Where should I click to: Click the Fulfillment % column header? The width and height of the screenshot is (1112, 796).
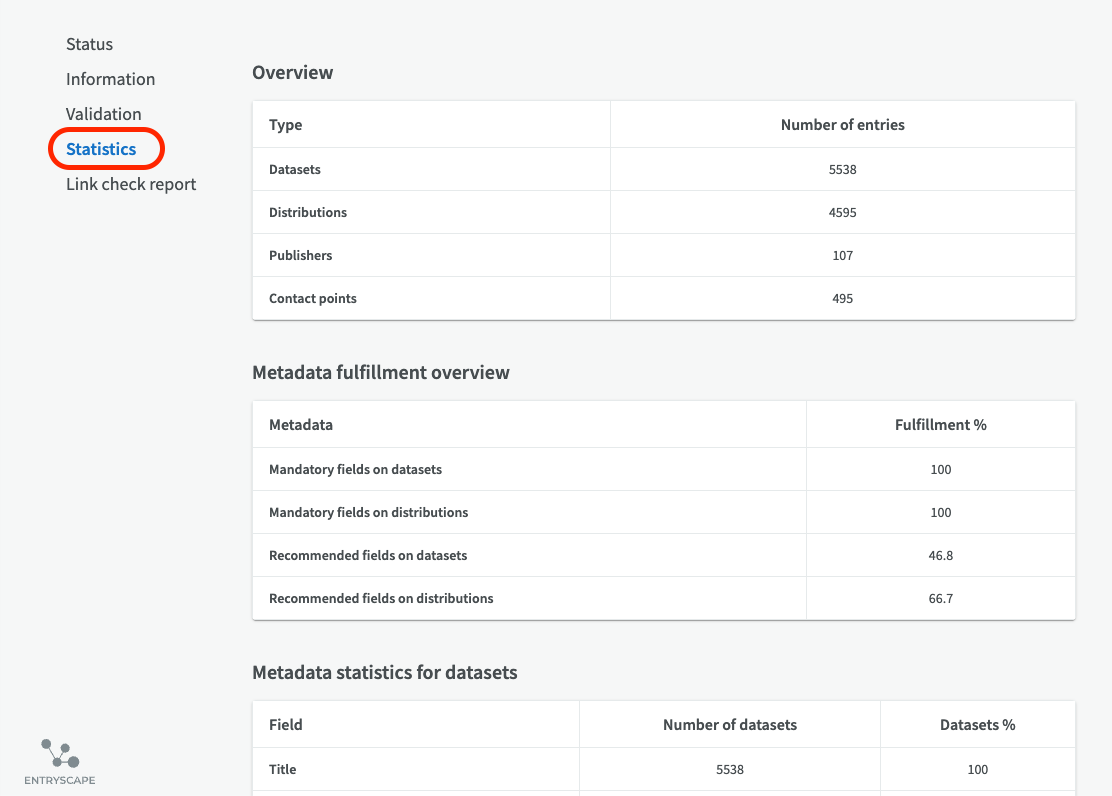click(x=940, y=425)
